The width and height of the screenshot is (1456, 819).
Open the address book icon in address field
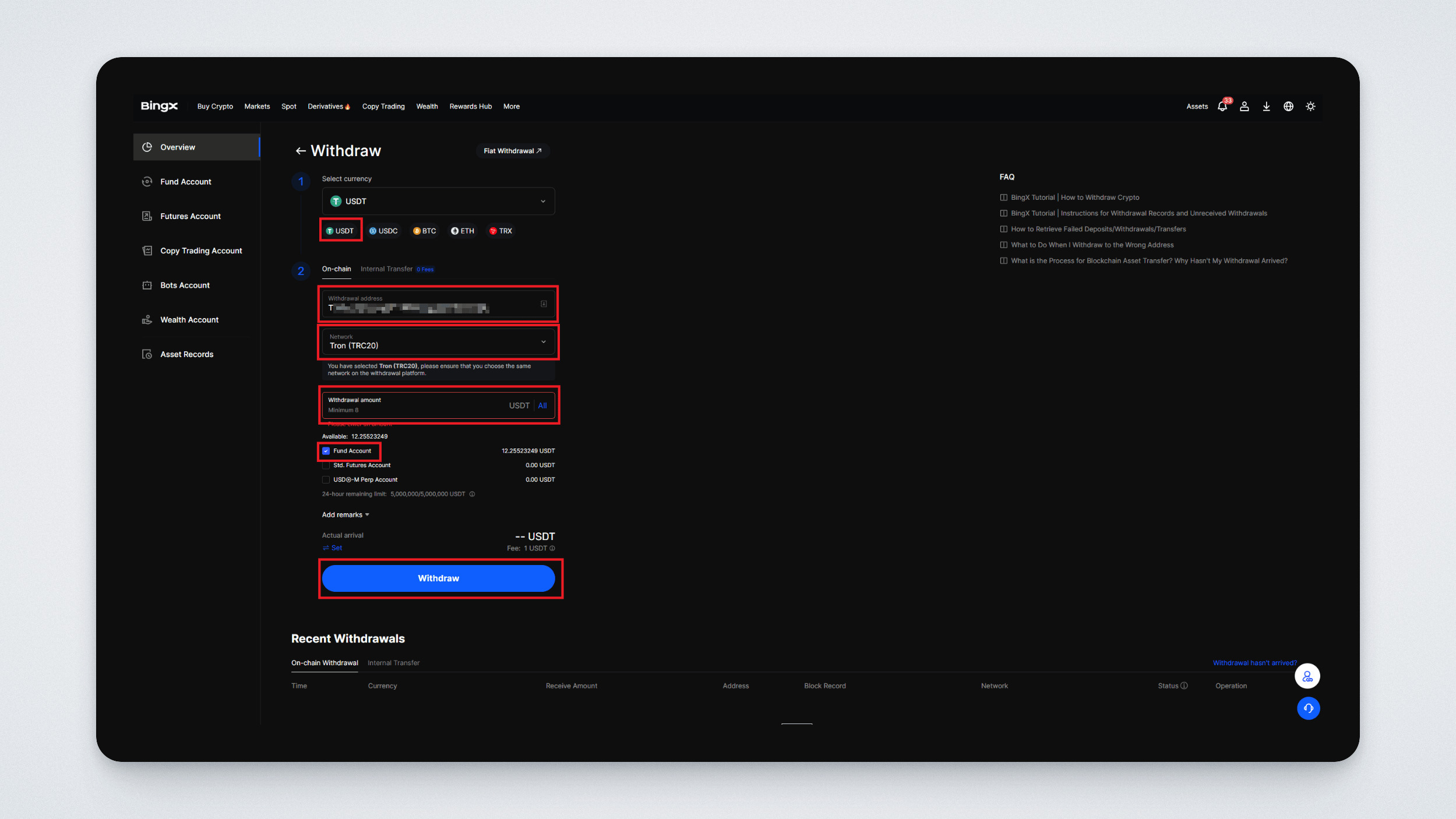544,303
